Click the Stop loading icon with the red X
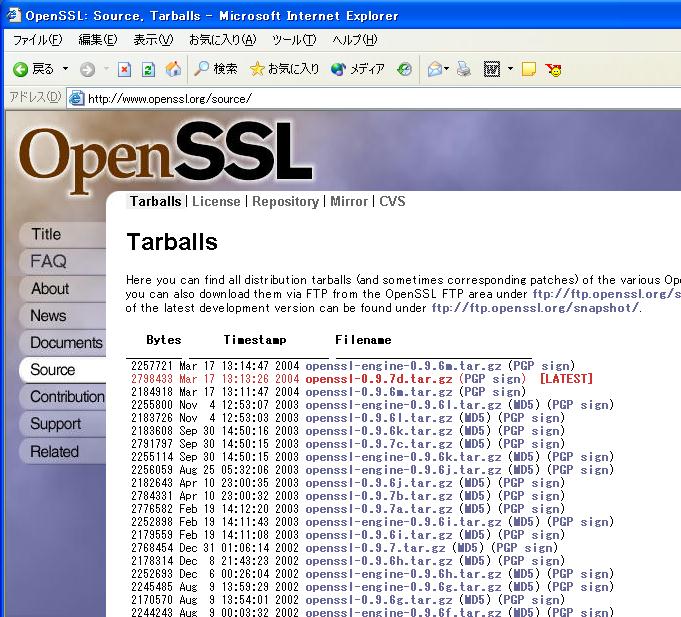 point(124,69)
